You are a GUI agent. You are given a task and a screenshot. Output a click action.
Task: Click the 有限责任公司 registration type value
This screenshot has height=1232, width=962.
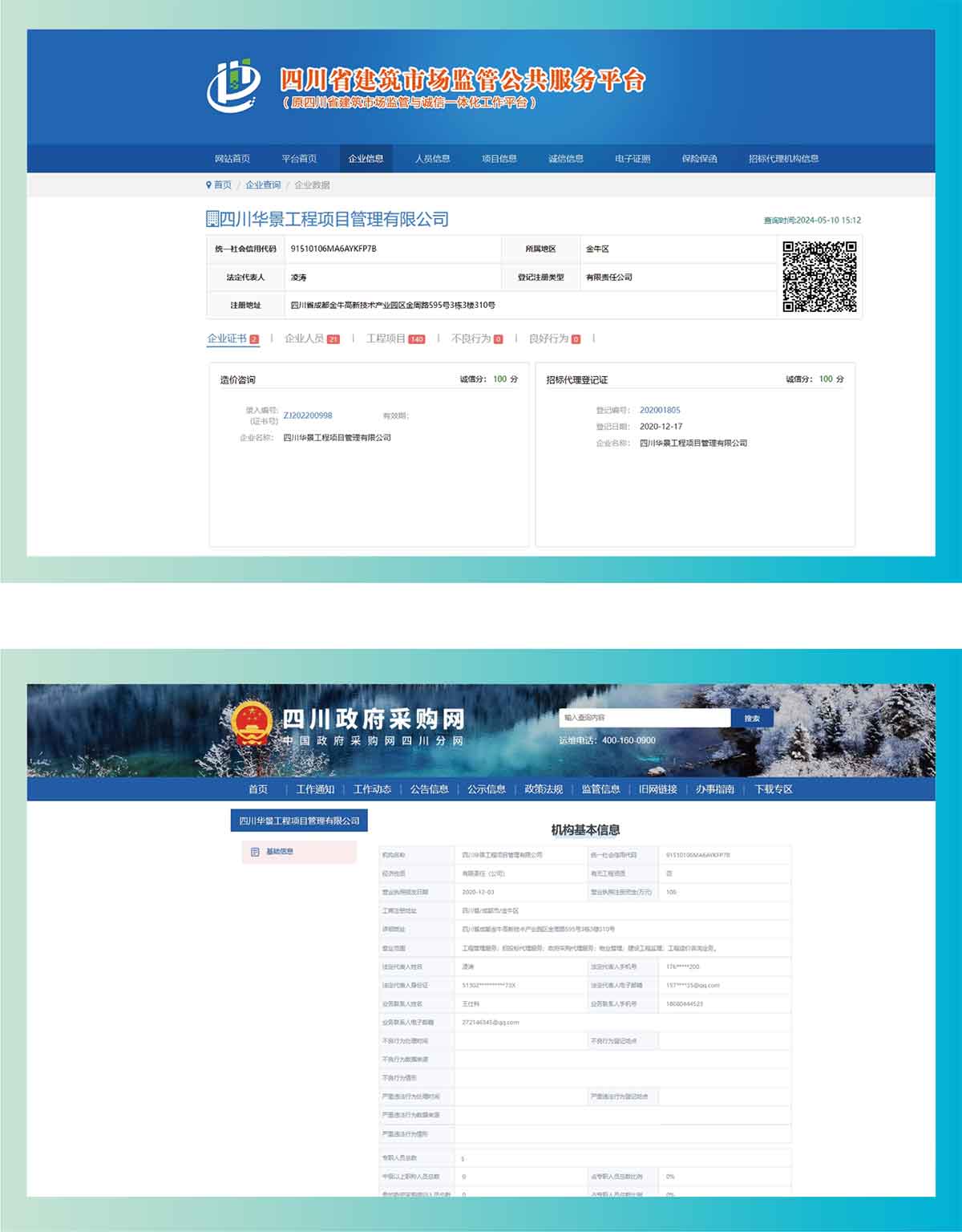pos(608,277)
